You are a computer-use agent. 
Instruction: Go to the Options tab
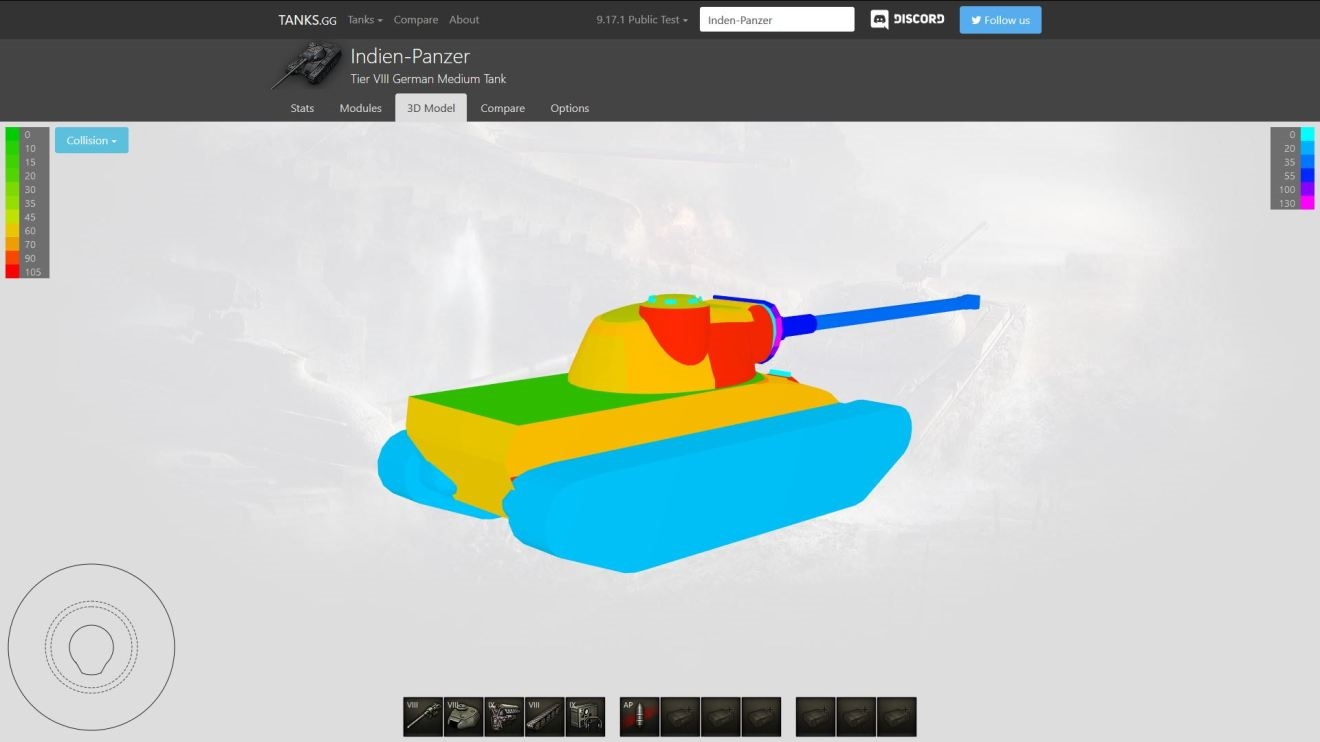pyautogui.click(x=569, y=108)
